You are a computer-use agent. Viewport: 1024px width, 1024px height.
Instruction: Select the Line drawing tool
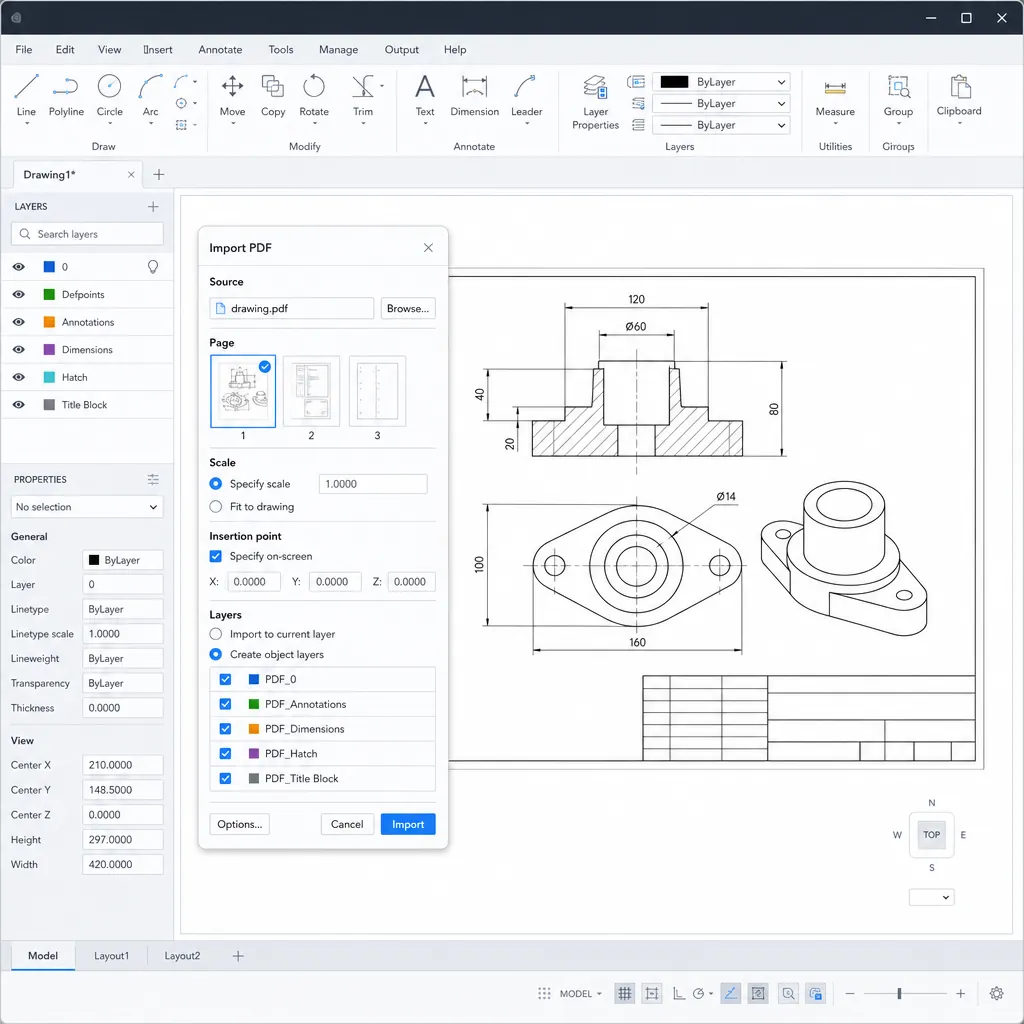coord(26,95)
